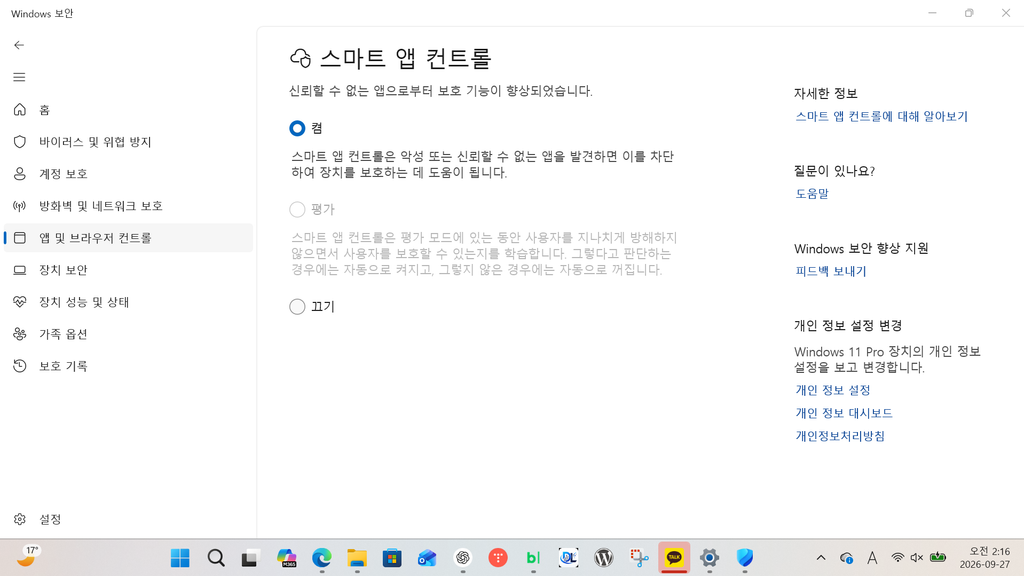The height and width of the screenshot is (576, 1024).
Task: Open Windows Security shield on taskbar
Action: (744, 558)
